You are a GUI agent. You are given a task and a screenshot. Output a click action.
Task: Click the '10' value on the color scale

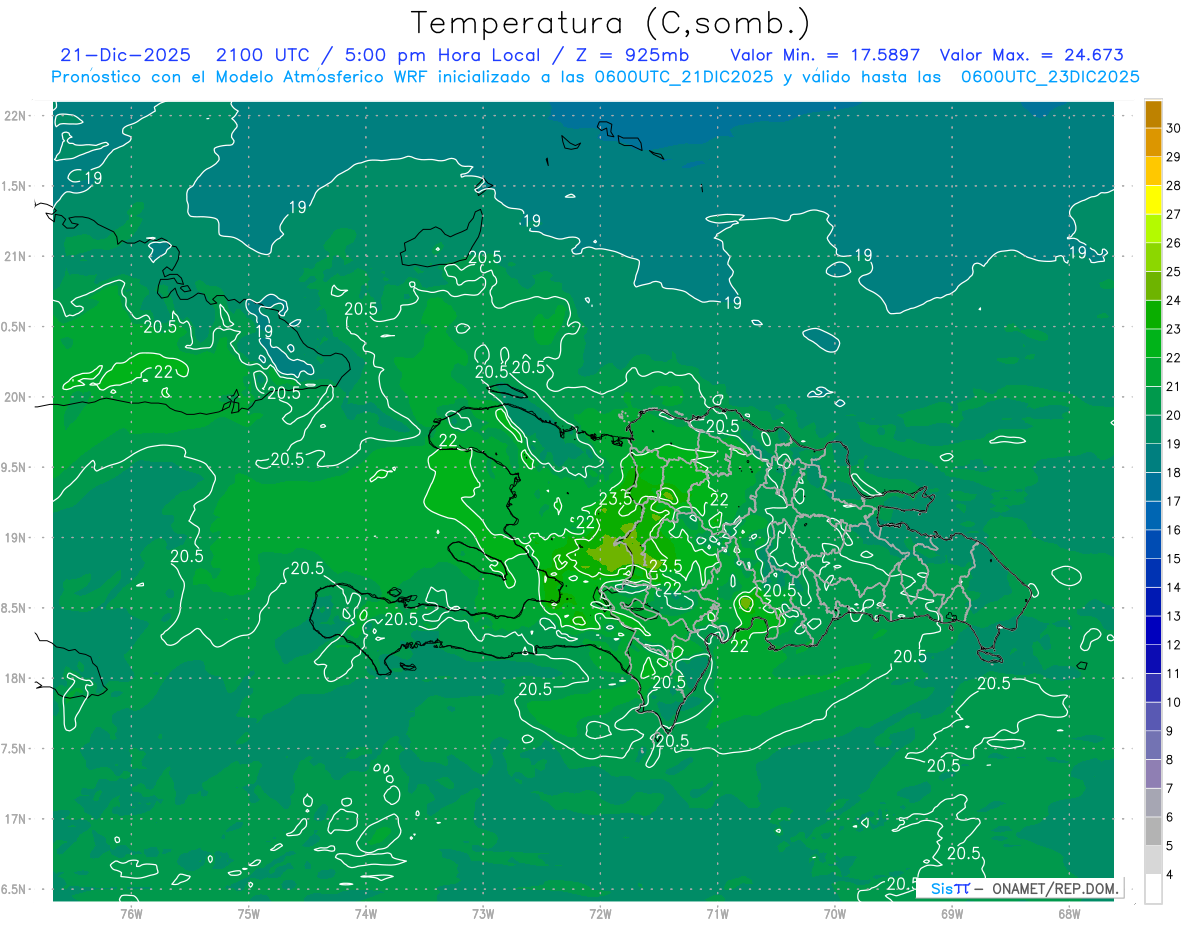pyautogui.click(x=1174, y=703)
